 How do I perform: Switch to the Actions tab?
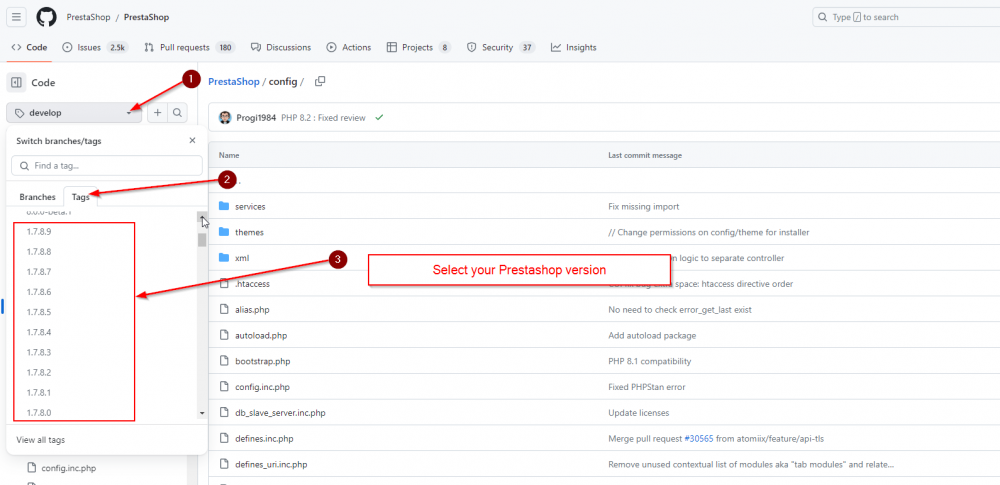[349, 47]
